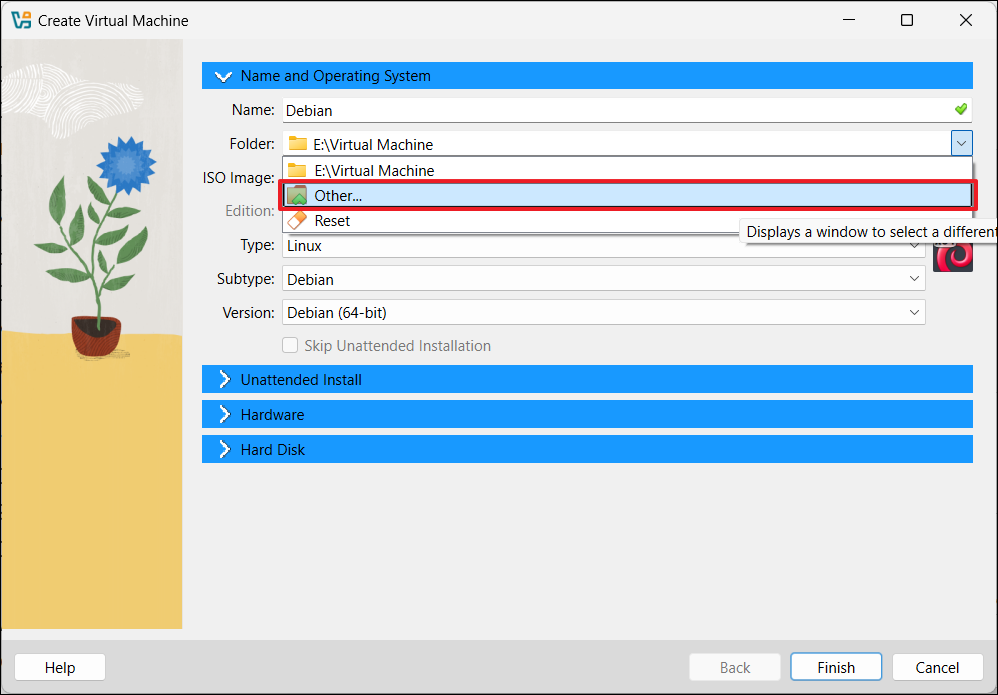This screenshot has height=695, width=998.
Task: Click the folder icon in Folder field
Action: [298, 144]
